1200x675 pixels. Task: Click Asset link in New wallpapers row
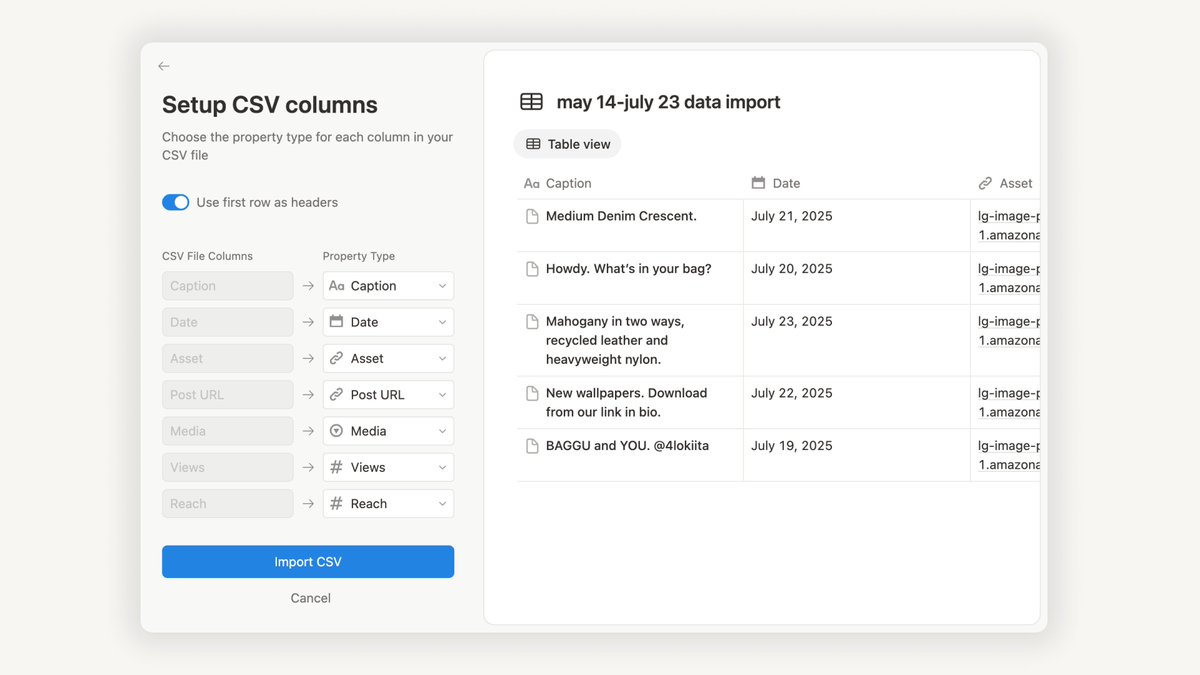click(1009, 403)
